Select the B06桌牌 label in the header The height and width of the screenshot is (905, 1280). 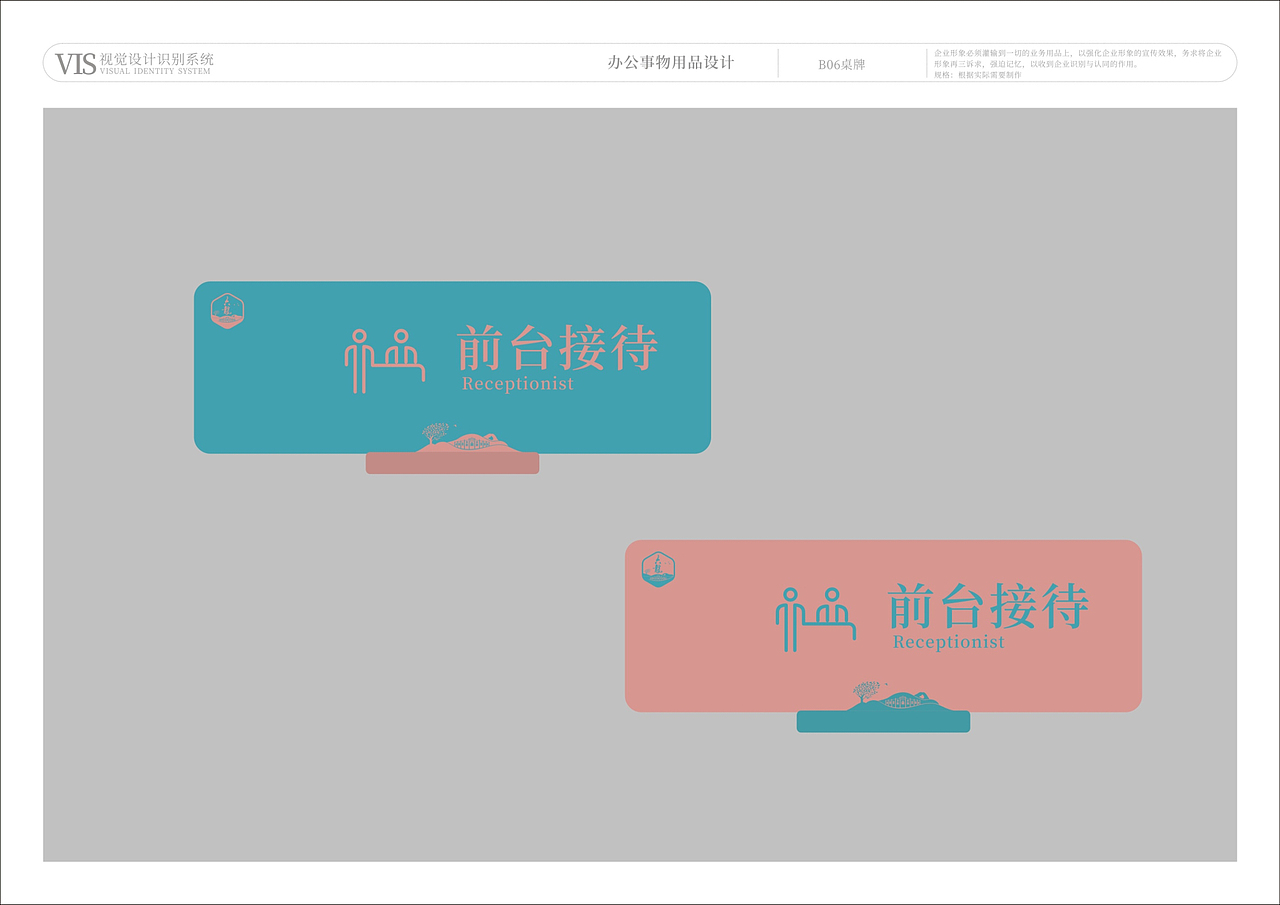click(843, 63)
